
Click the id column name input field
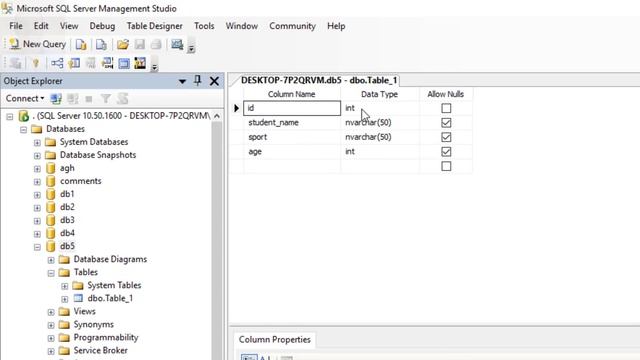pos(292,108)
